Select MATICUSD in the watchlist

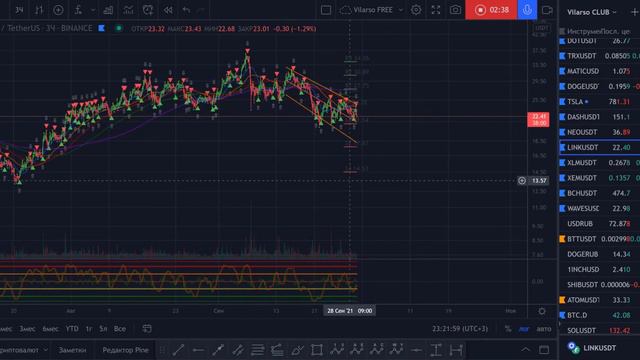pos(599,71)
